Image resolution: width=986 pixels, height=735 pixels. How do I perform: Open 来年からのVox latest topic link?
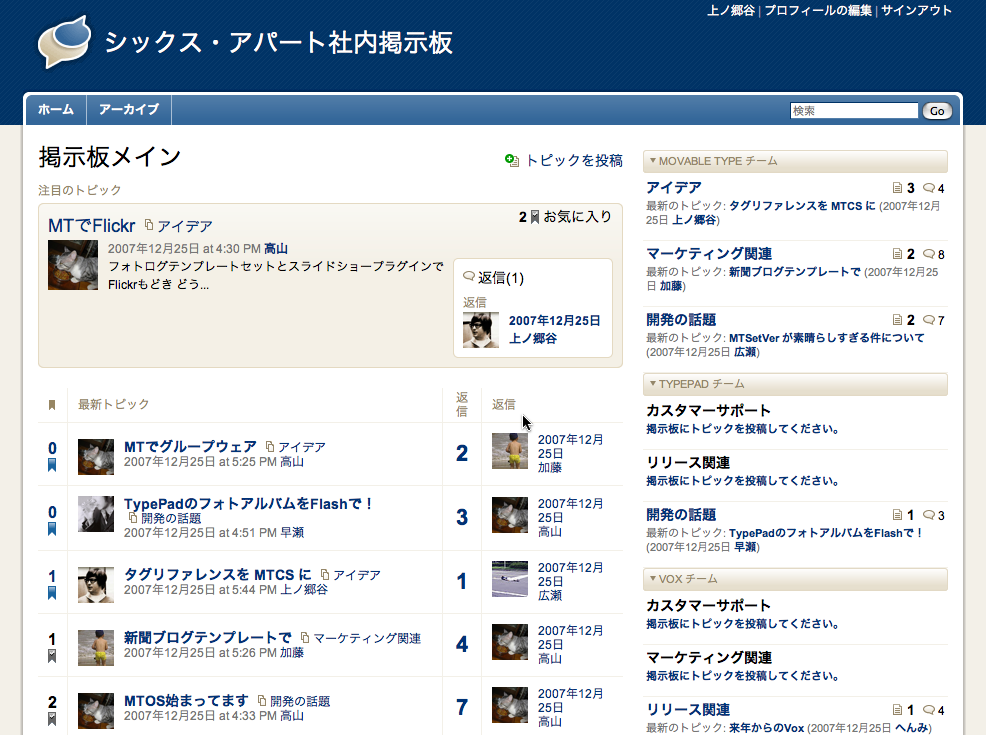click(x=767, y=727)
